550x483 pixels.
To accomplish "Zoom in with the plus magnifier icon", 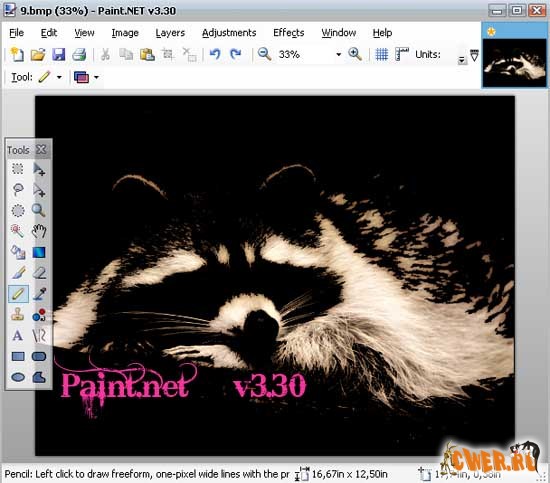I will pos(355,54).
